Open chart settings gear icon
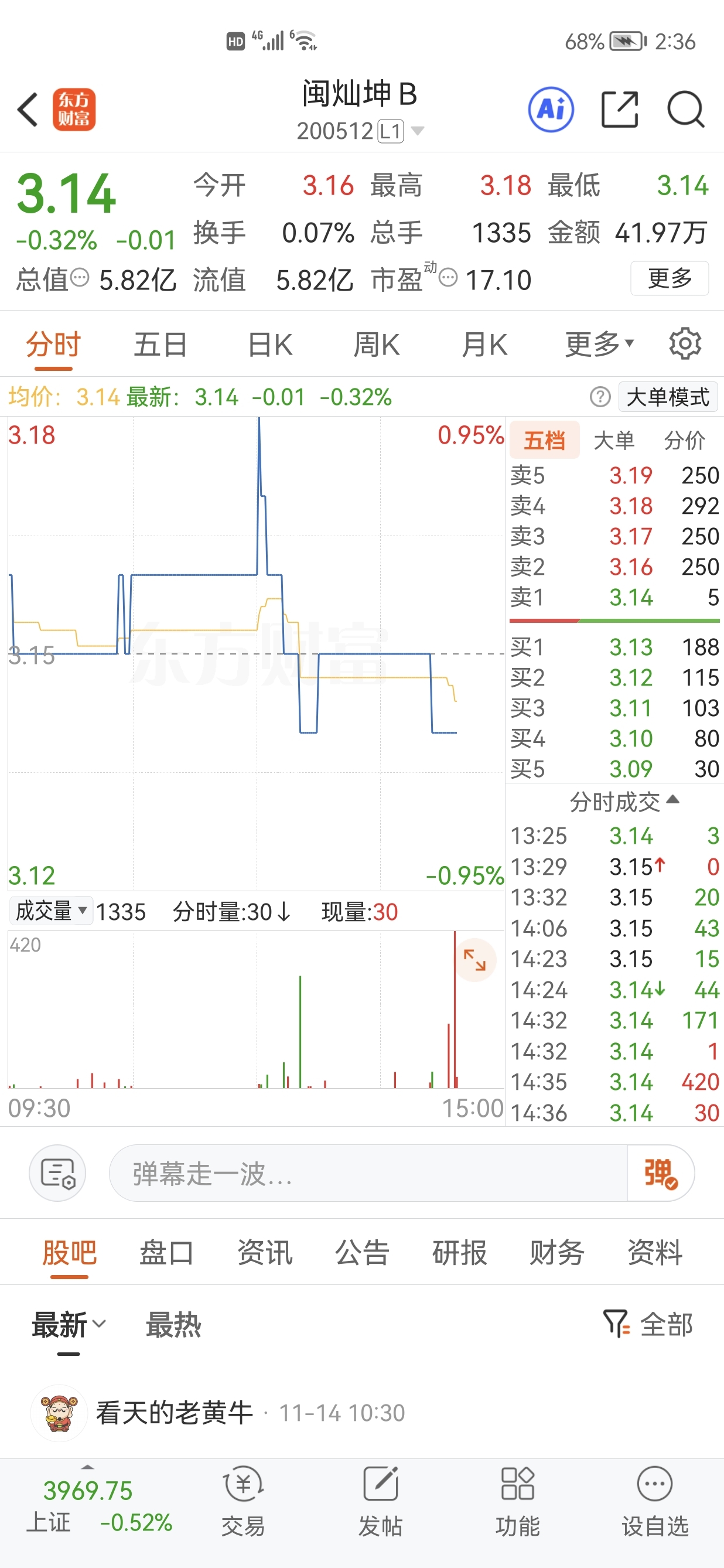The height and width of the screenshot is (1568, 724). click(x=685, y=344)
